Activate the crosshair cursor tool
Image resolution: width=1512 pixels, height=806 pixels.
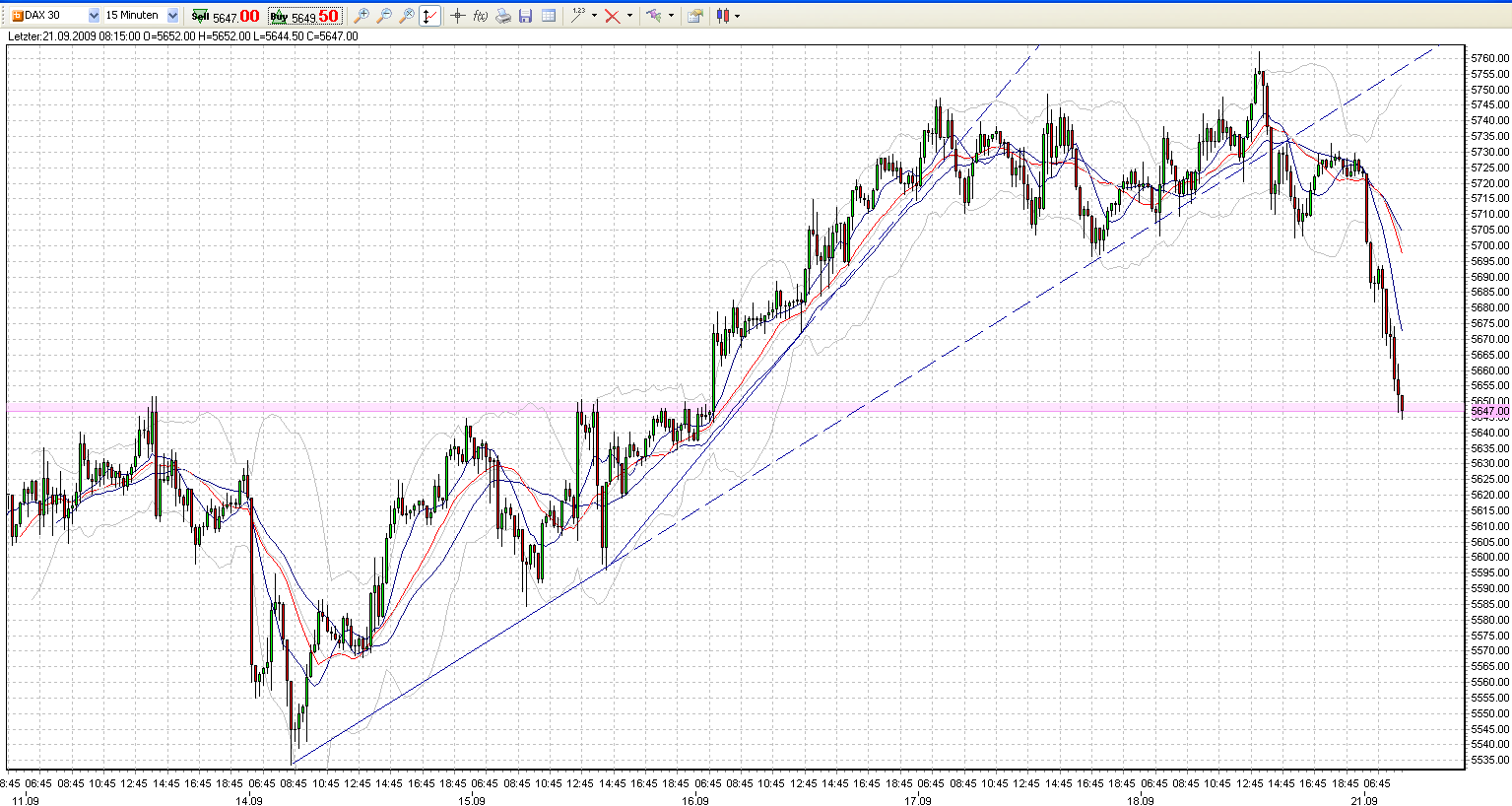click(x=457, y=16)
